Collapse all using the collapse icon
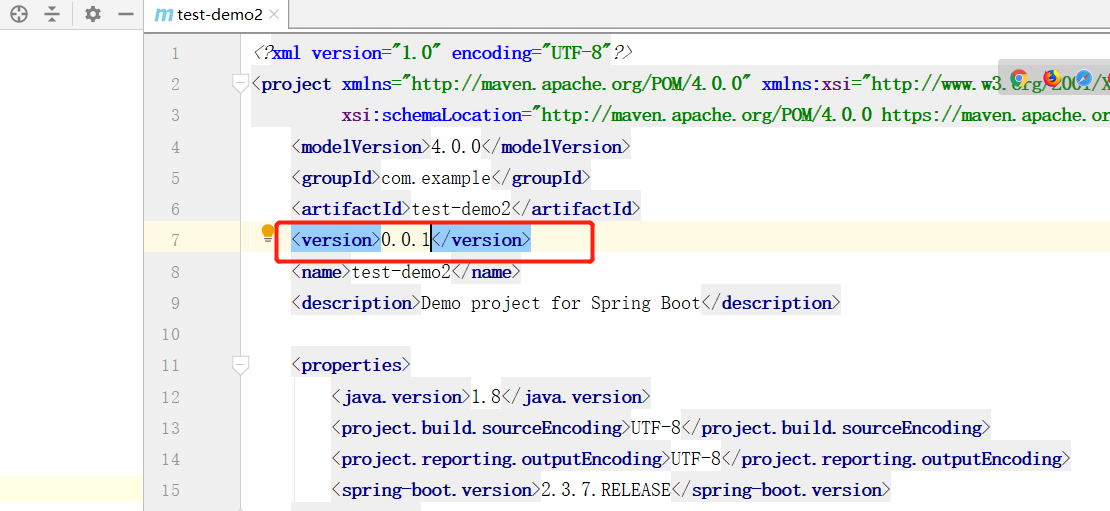Viewport: 1110px width, 511px height. coord(51,14)
